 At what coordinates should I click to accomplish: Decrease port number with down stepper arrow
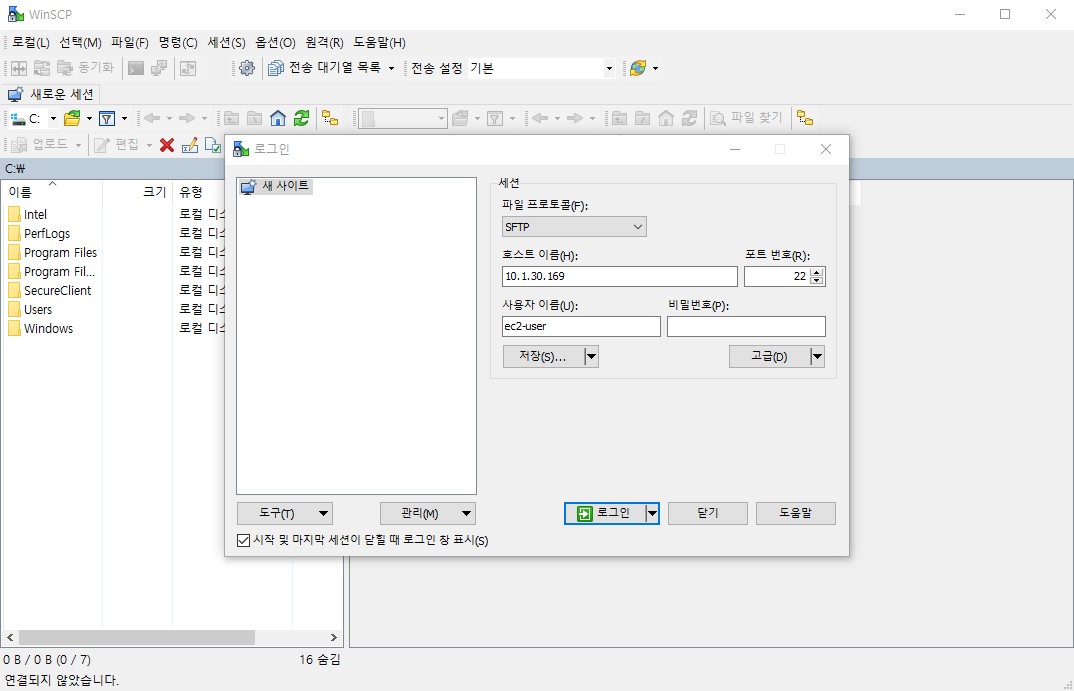click(816, 280)
